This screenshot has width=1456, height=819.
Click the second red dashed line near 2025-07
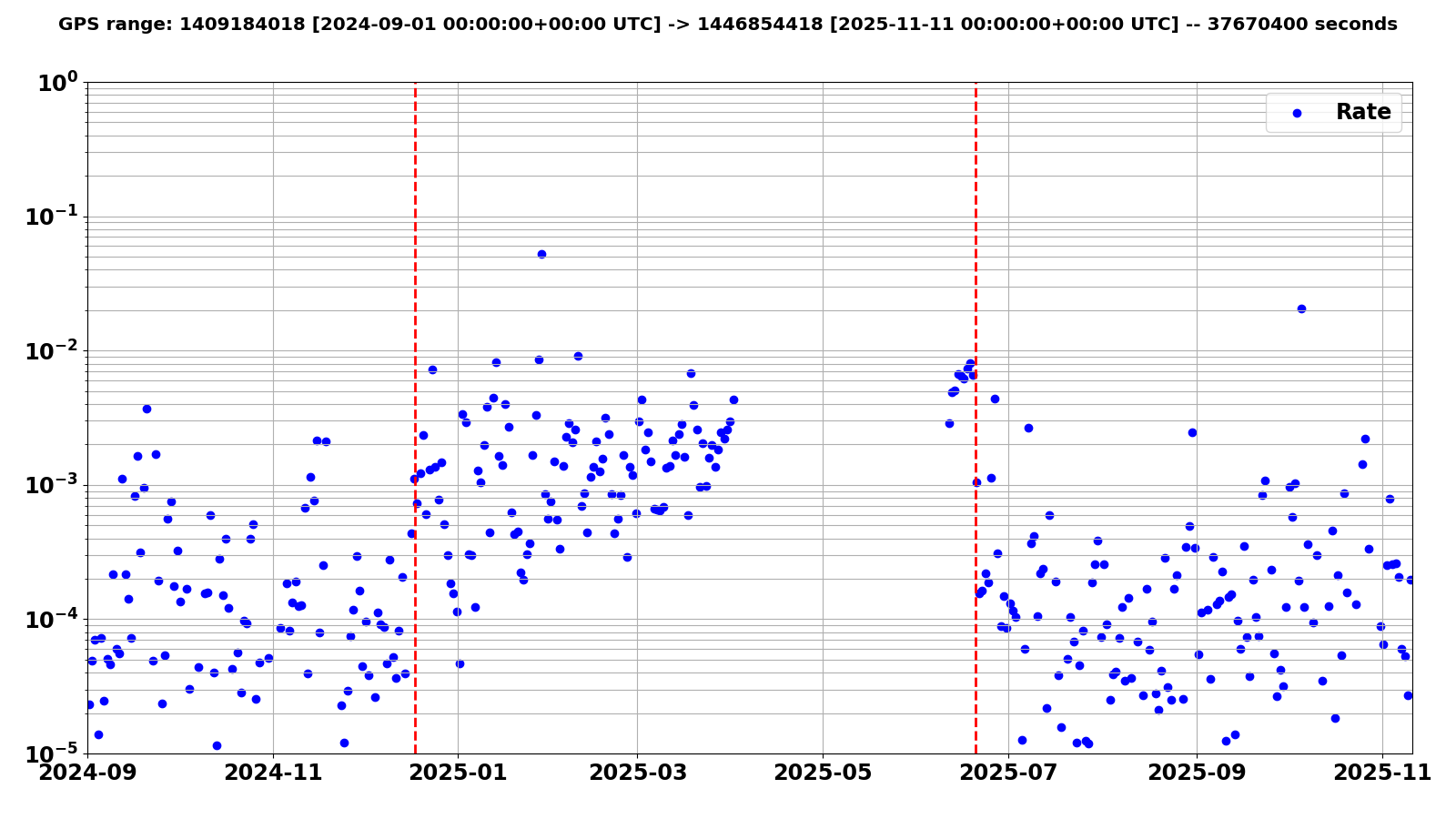pos(976,227)
